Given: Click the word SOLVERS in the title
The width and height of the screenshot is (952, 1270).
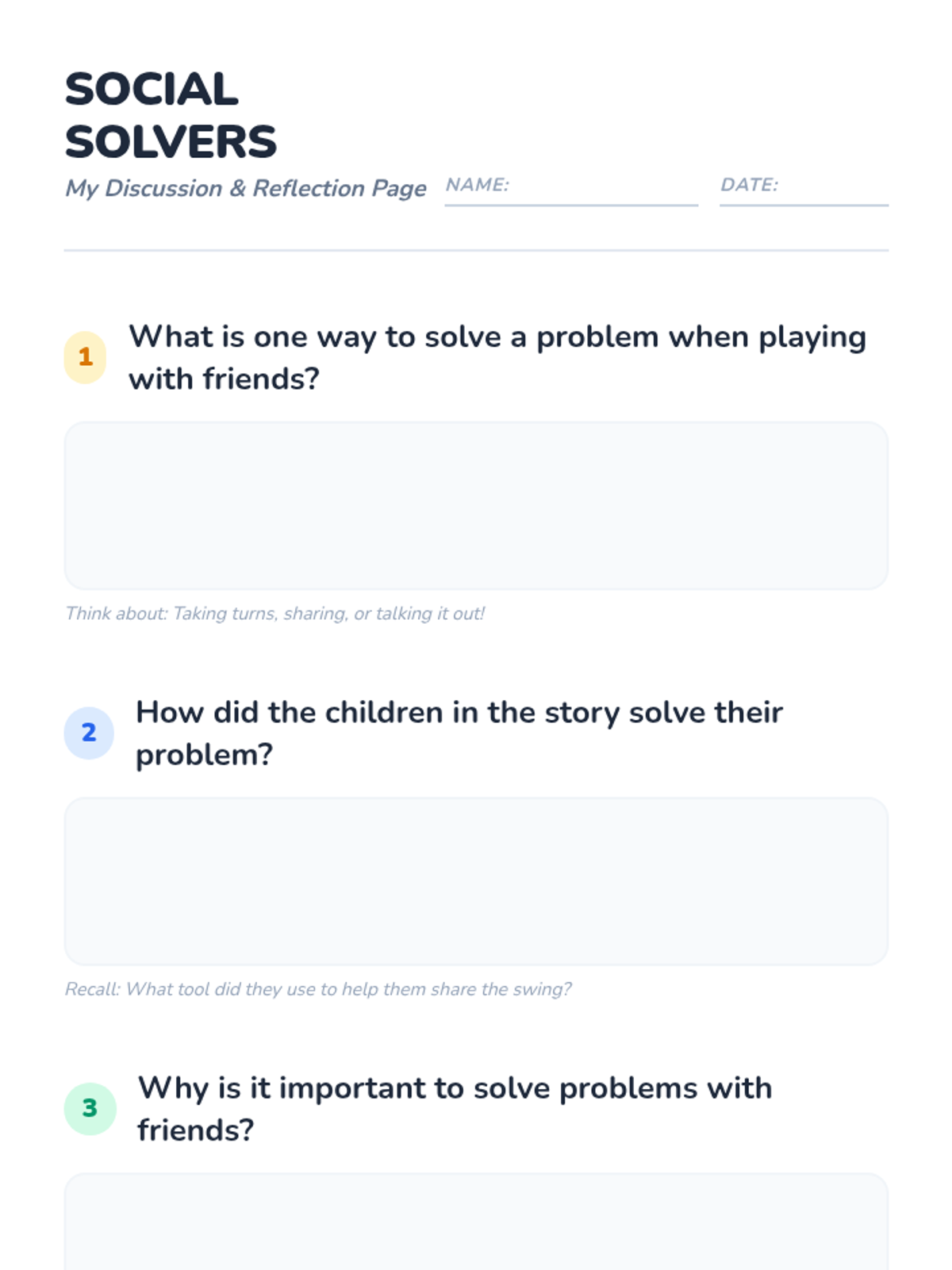Looking at the screenshot, I should [x=171, y=142].
